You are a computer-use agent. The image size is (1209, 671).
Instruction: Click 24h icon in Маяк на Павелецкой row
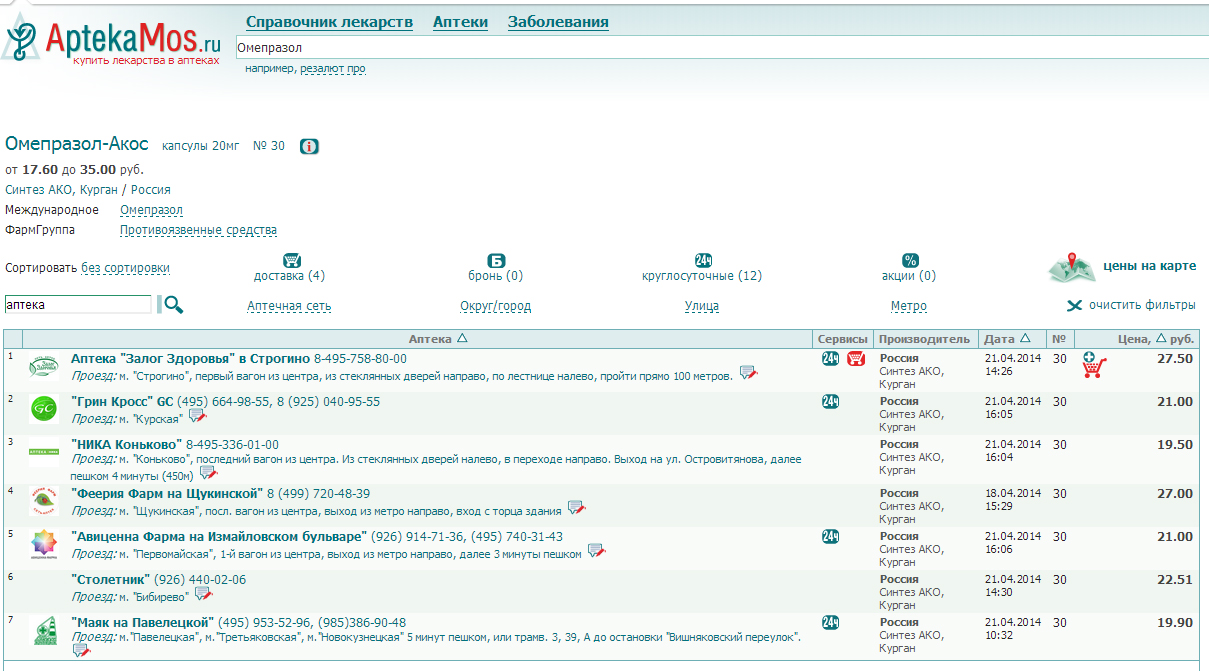(x=830, y=623)
